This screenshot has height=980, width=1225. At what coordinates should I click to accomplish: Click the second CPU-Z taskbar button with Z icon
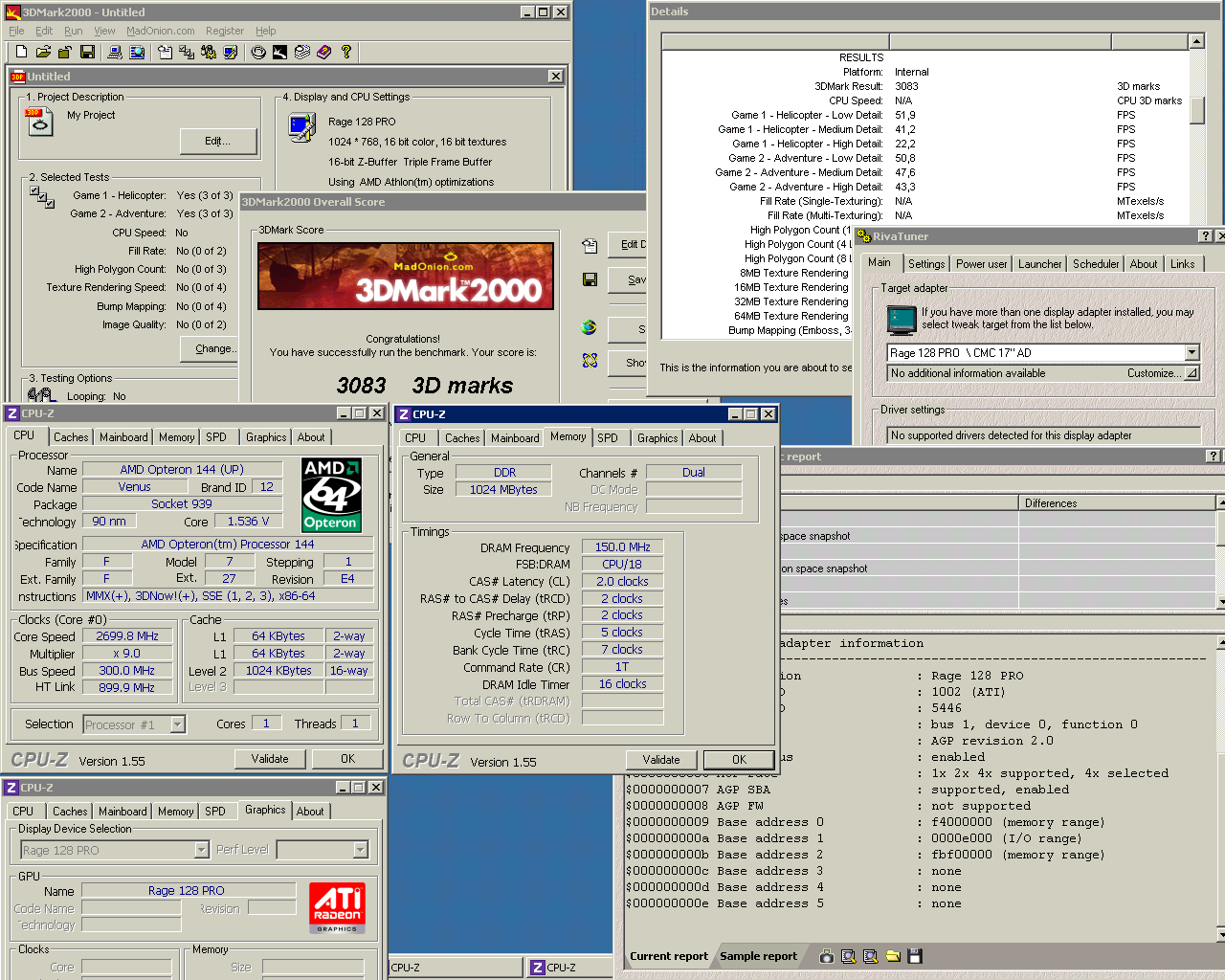[568, 968]
